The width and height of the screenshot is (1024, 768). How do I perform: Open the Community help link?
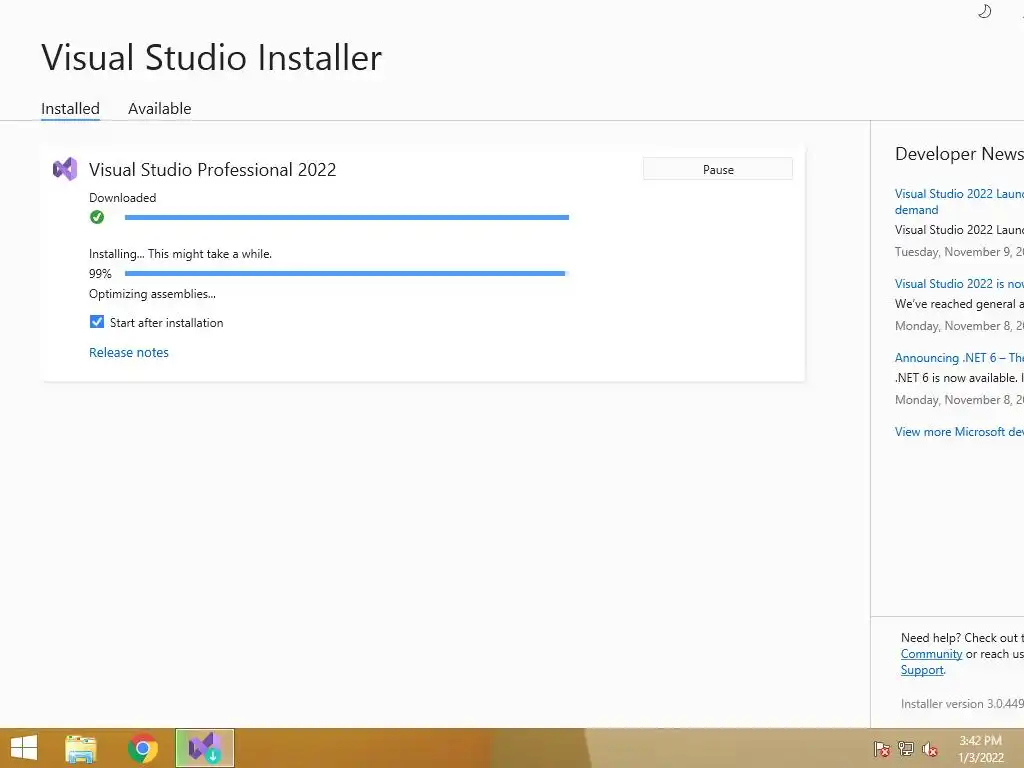931,654
